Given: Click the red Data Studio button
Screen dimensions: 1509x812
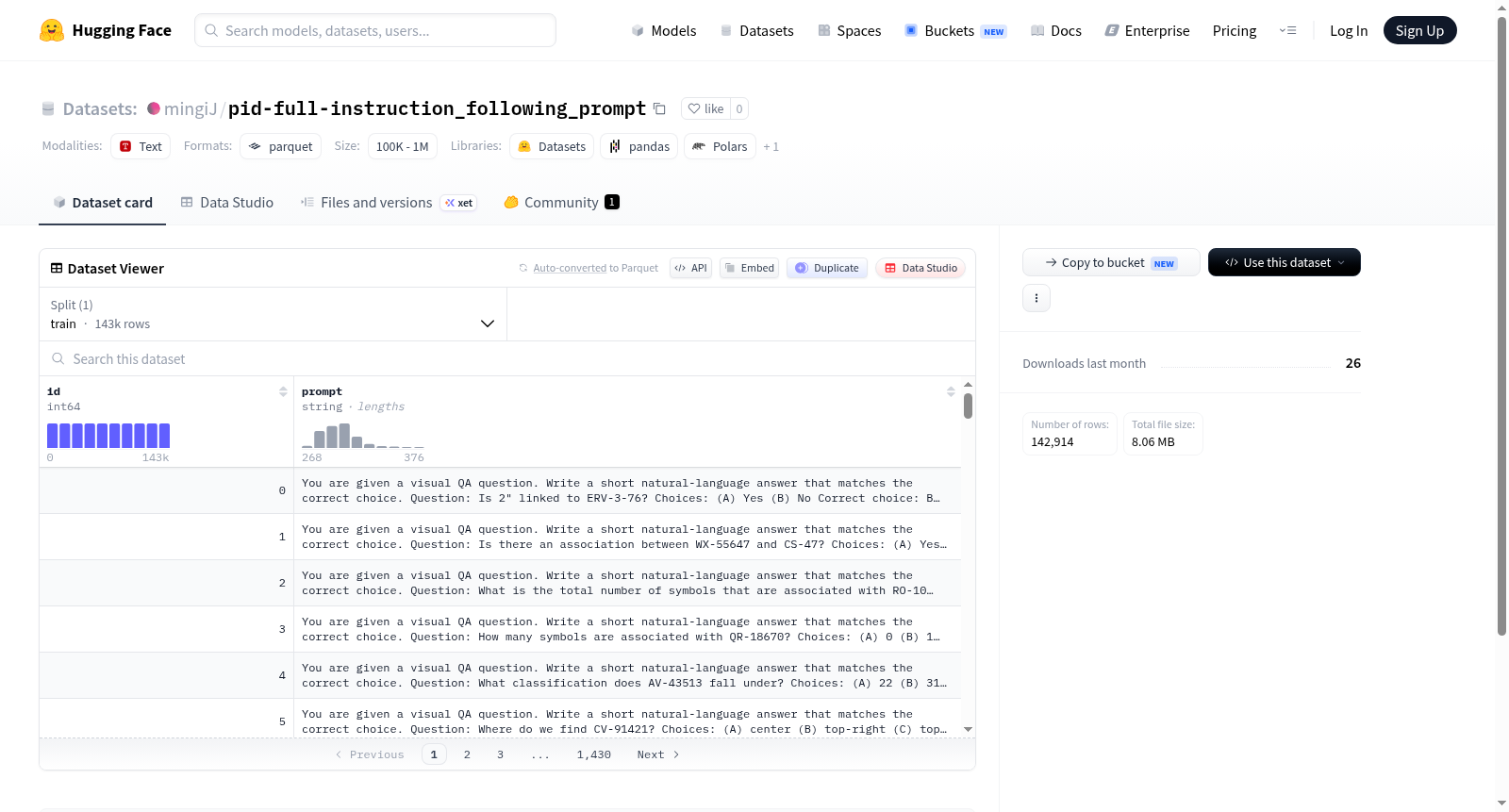Looking at the screenshot, I should [920, 268].
